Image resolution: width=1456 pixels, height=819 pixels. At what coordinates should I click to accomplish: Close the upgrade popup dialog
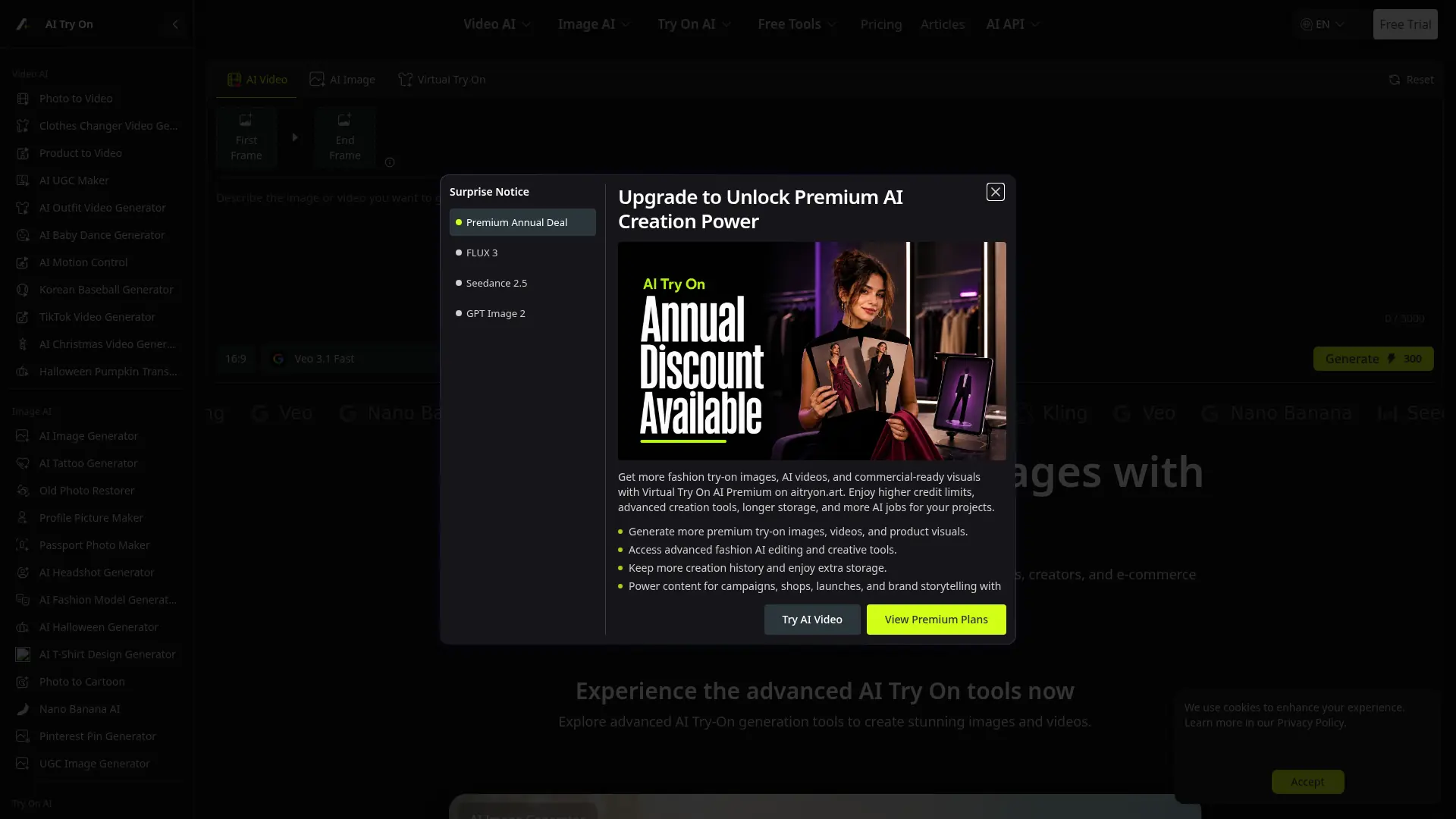[995, 192]
